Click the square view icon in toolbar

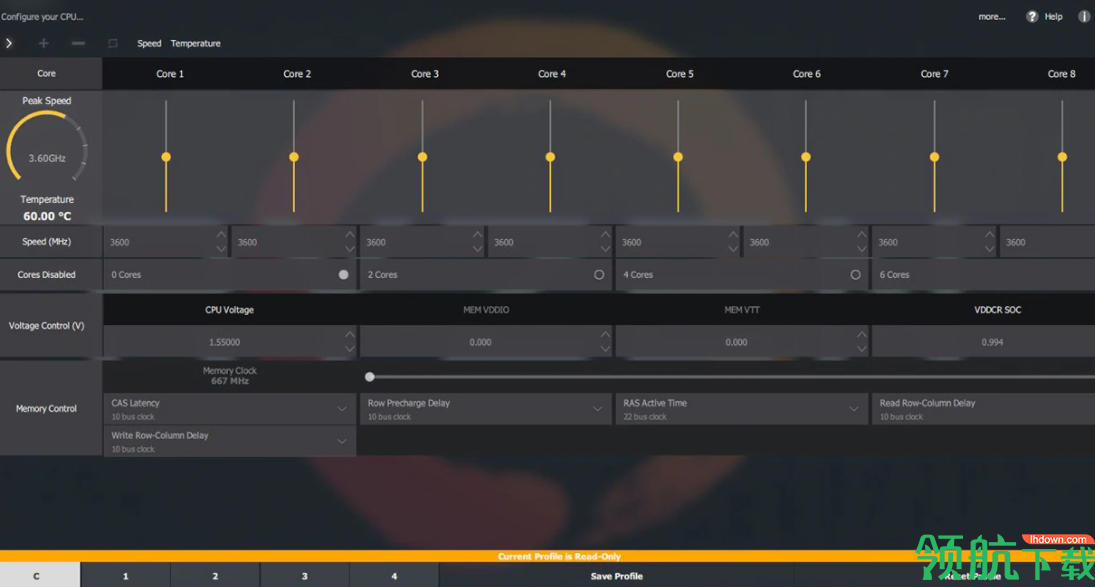click(112, 43)
